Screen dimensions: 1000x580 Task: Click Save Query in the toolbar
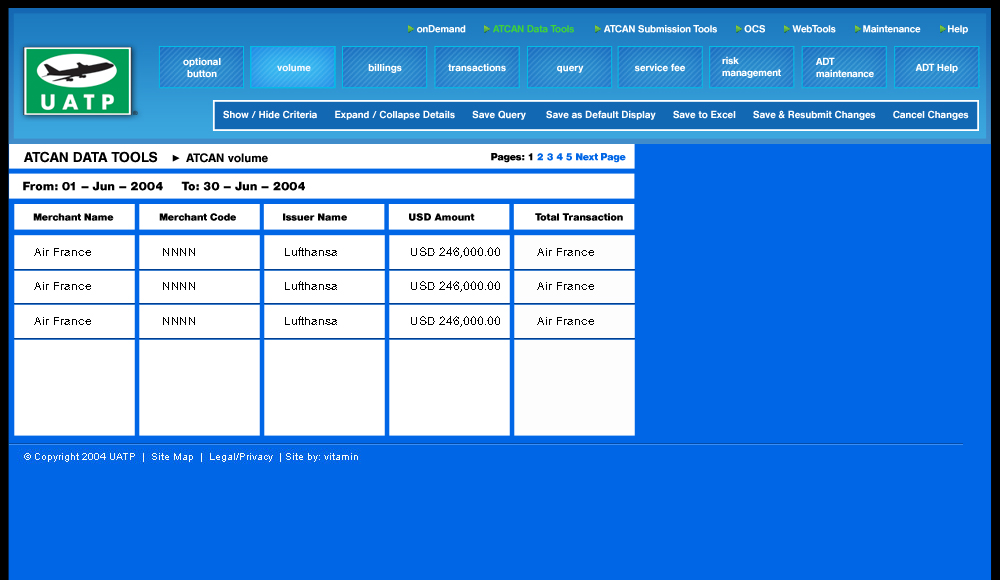[499, 115]
